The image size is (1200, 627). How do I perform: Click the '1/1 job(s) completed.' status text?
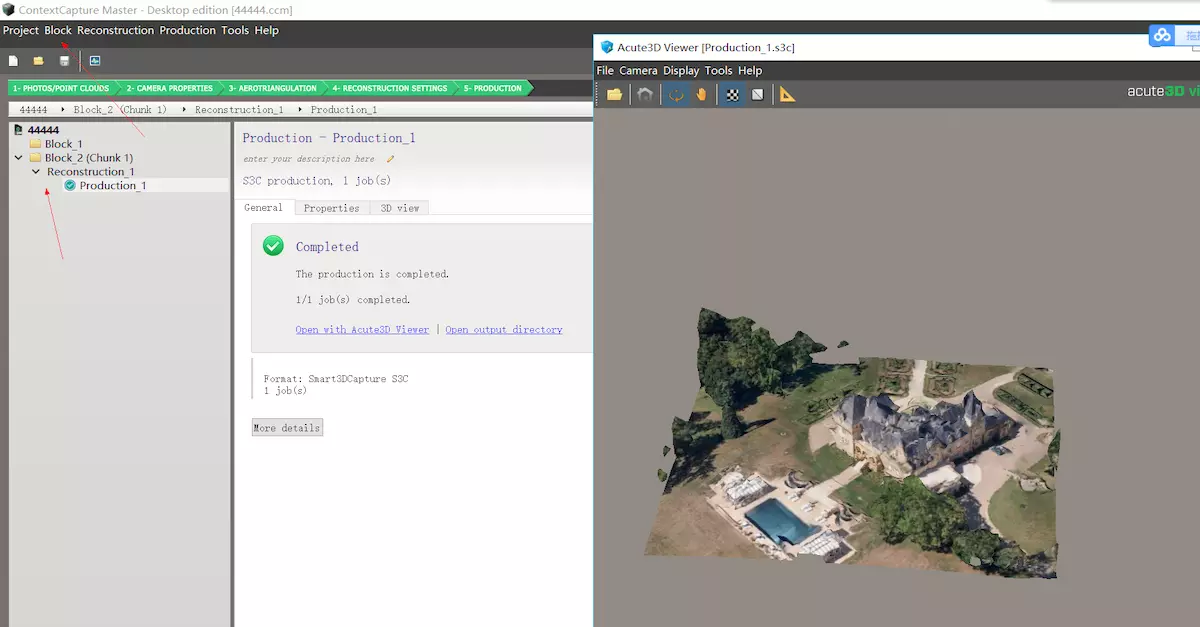click(x=353, y=300)
